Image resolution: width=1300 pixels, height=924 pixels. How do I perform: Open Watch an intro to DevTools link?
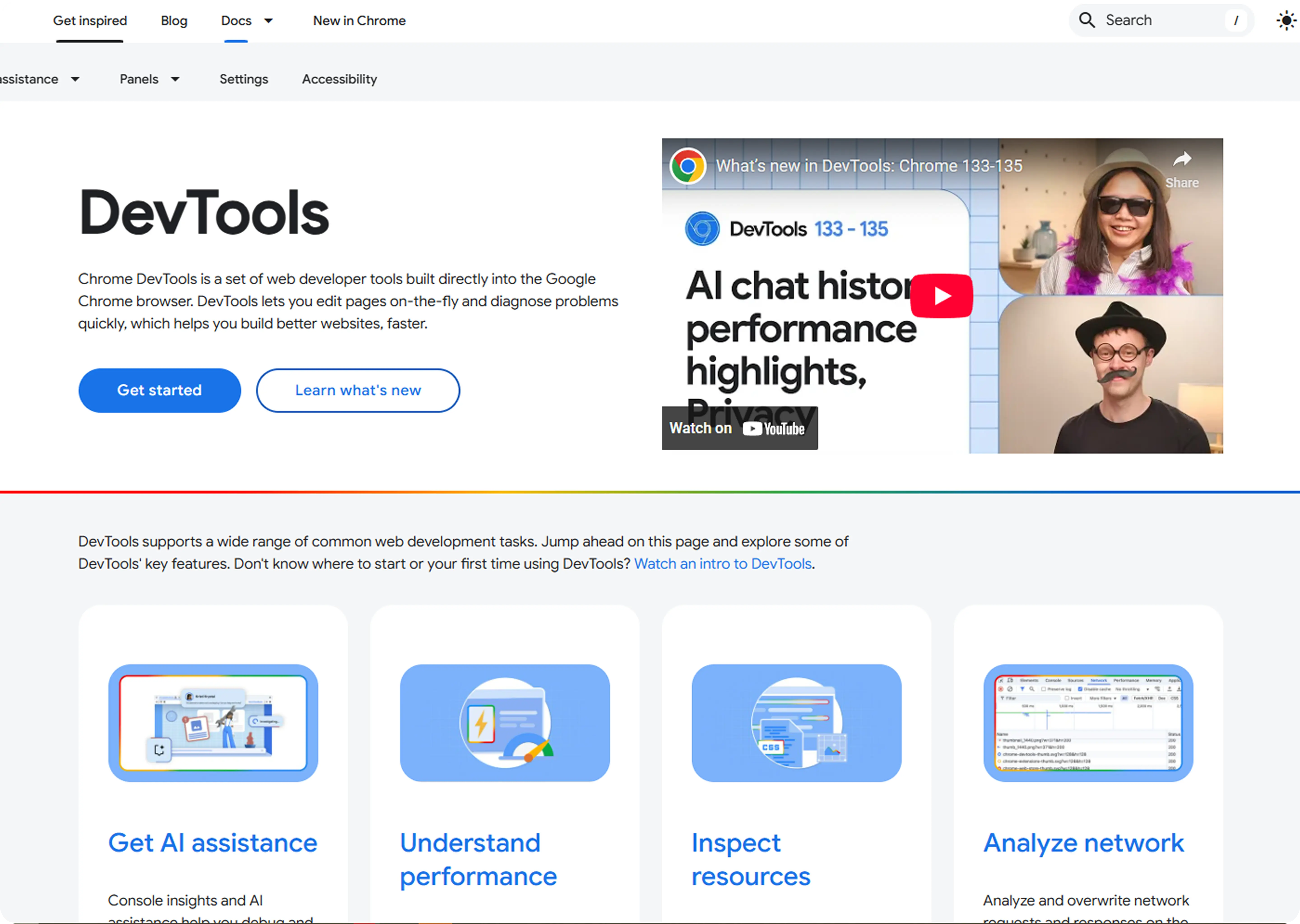pyautogui.click(x=723, y=564)
